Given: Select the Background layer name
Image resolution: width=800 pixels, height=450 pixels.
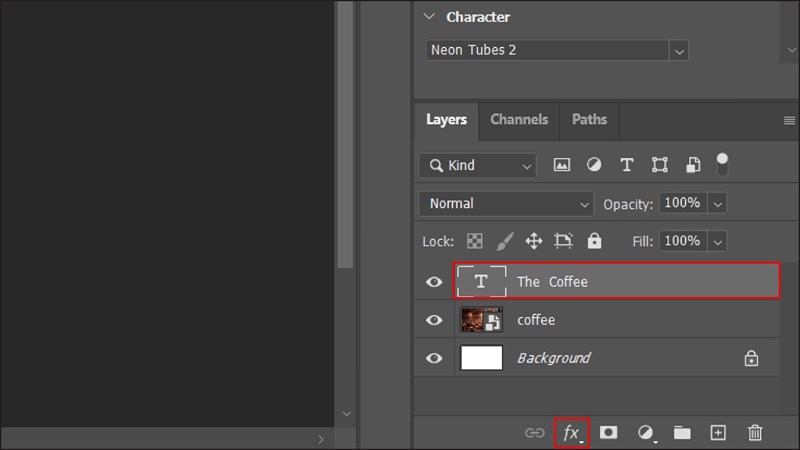Looking at the screenshot, I should tap(554, 358).
